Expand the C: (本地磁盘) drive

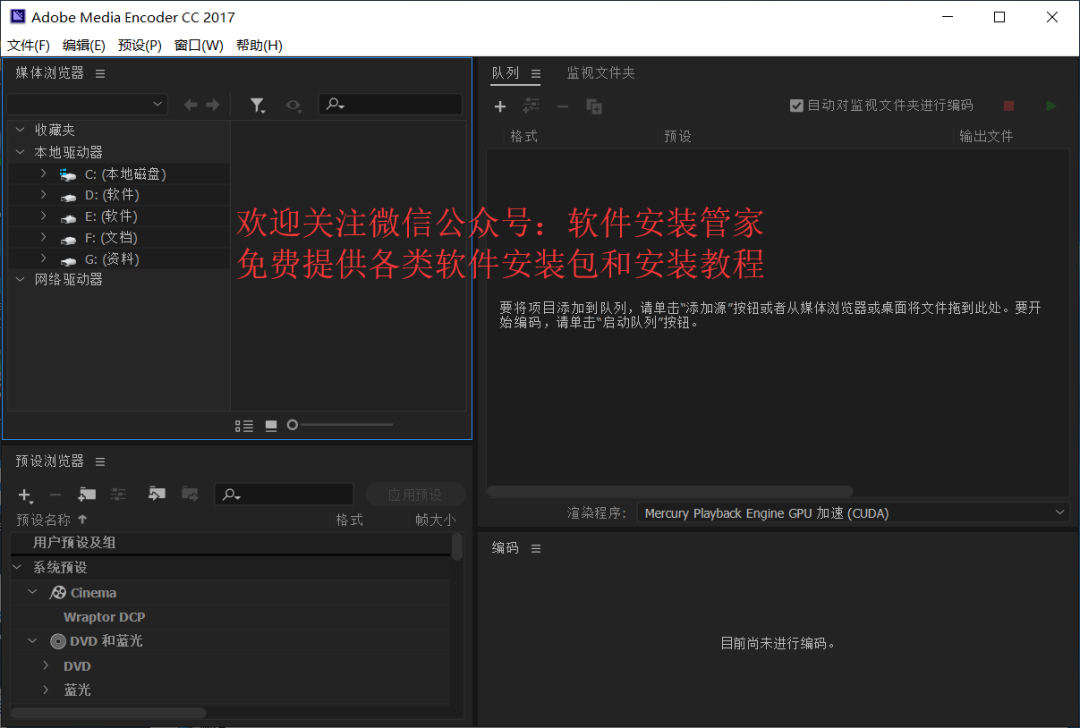(x=43, y=174)
